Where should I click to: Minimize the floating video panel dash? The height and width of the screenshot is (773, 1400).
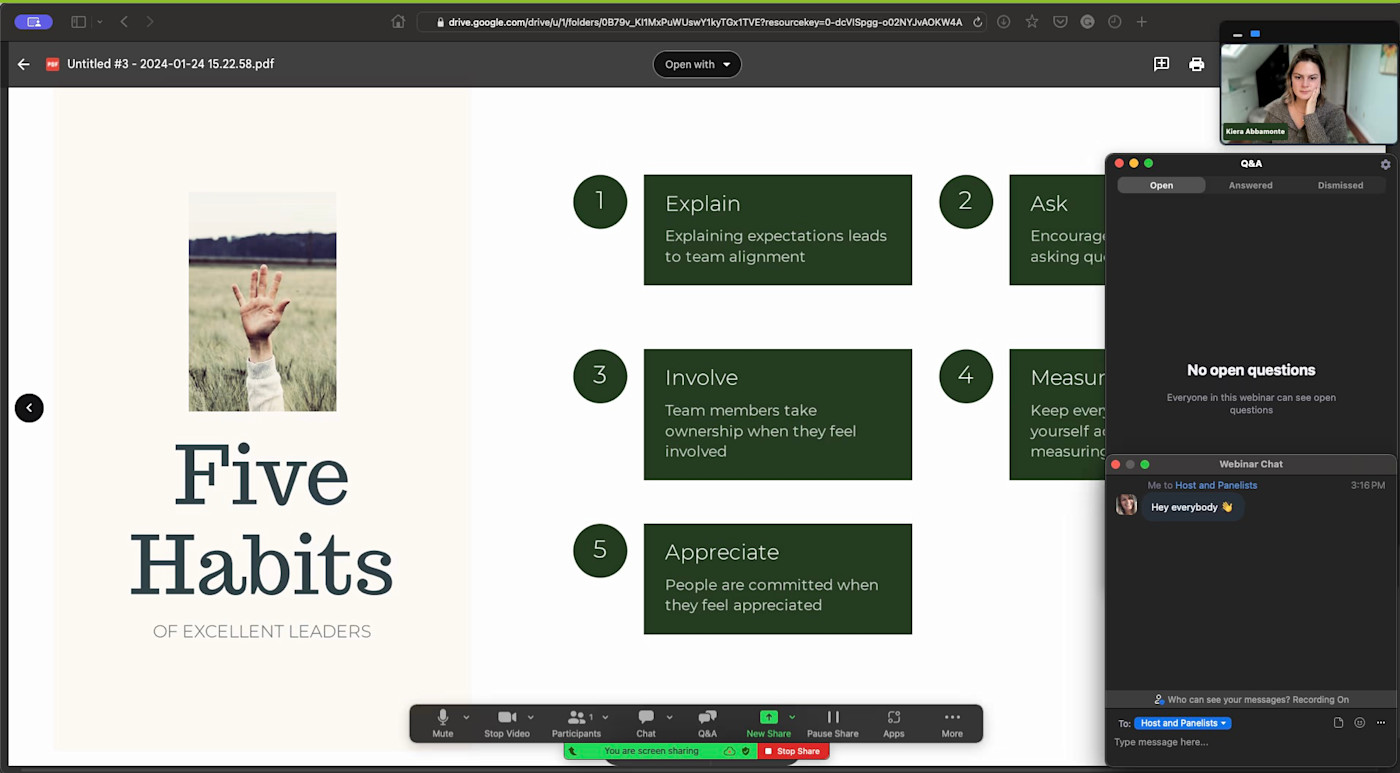1237,35
